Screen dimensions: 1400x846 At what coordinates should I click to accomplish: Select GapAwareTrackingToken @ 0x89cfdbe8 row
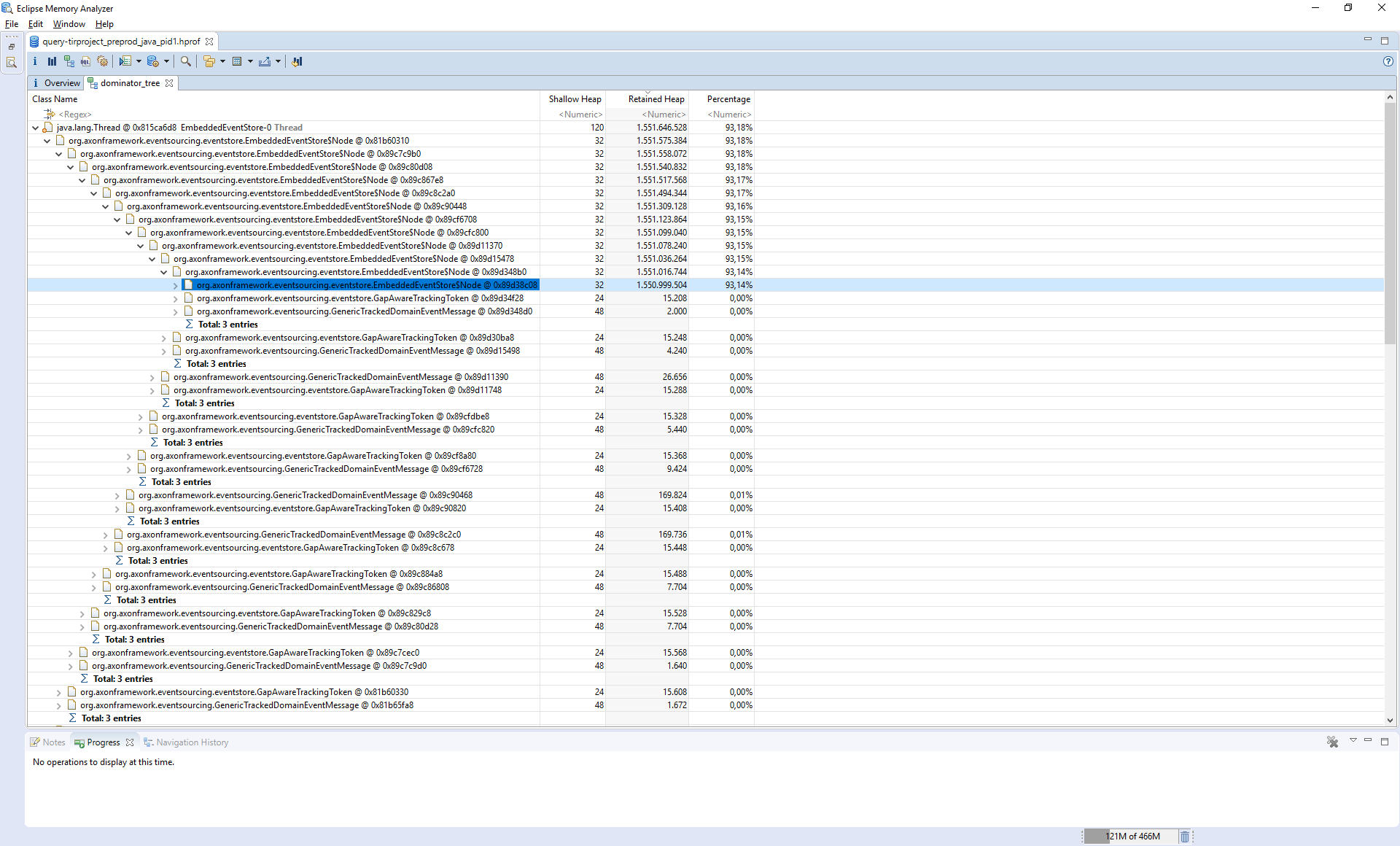[325, 416]
